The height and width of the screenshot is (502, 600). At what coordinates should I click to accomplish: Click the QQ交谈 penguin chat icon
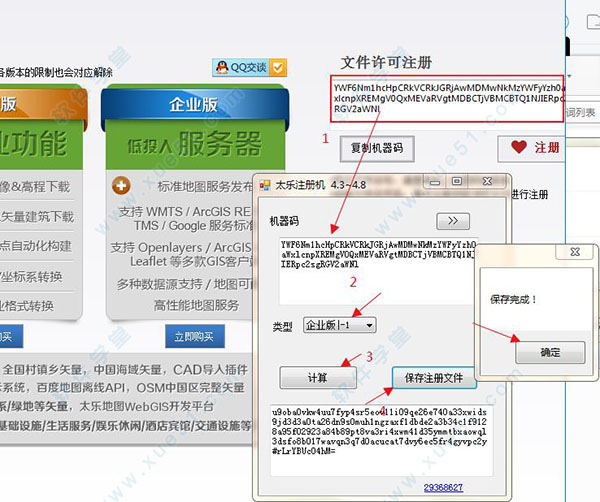pyautogui.click(x=222, y=67)
